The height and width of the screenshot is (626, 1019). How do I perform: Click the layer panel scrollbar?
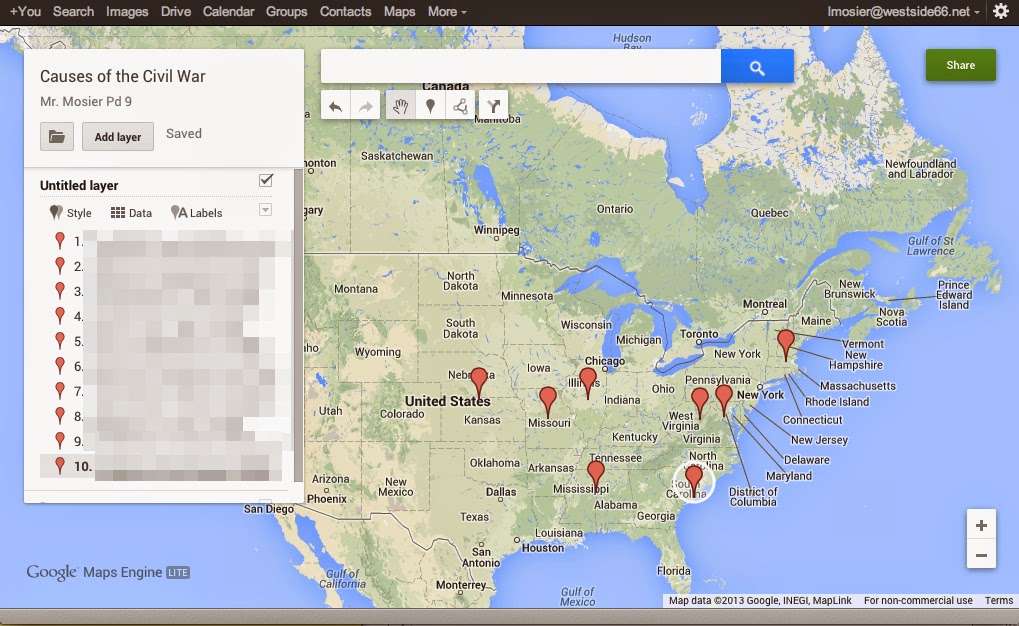pyautogui.click(x=298, y=325)
